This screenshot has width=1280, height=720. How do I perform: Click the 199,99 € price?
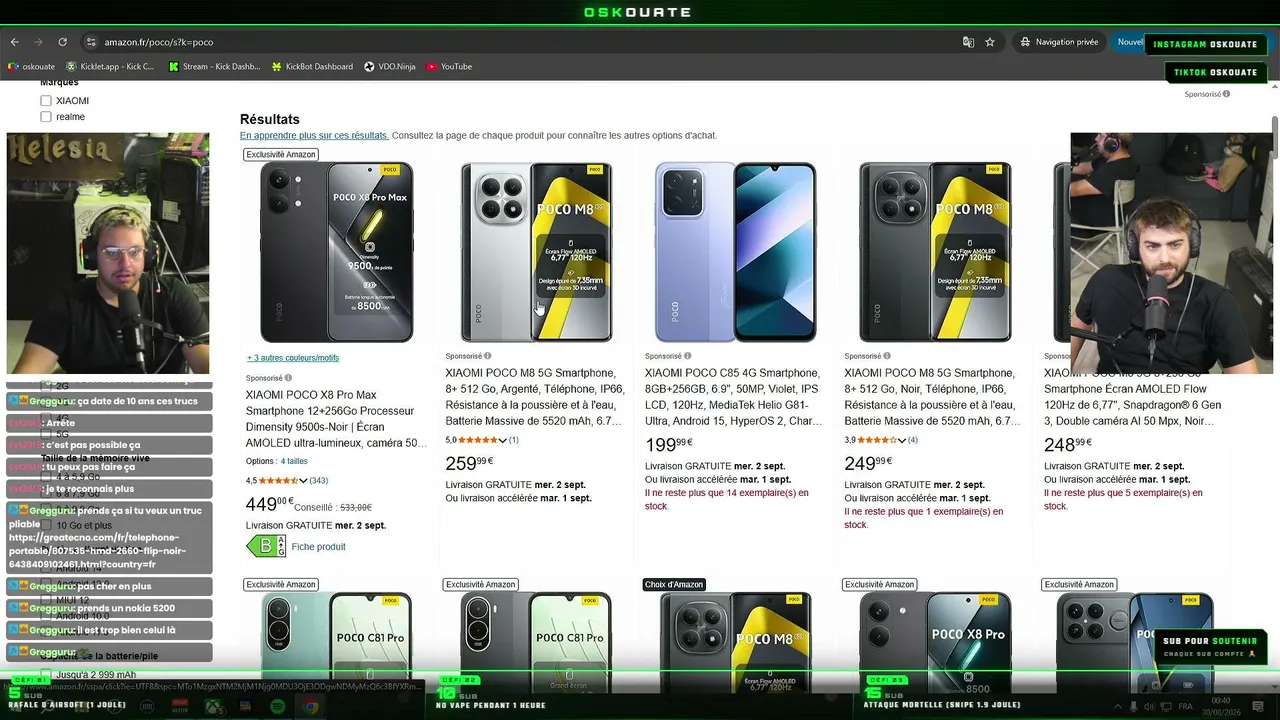click(x=669, y=444)
